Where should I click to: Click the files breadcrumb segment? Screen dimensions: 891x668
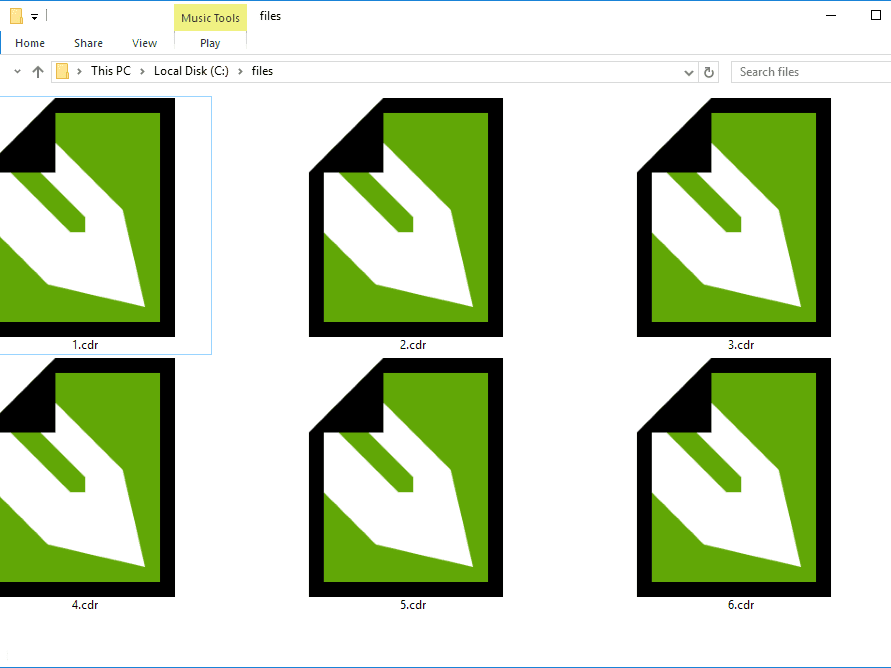pos(263,71)
